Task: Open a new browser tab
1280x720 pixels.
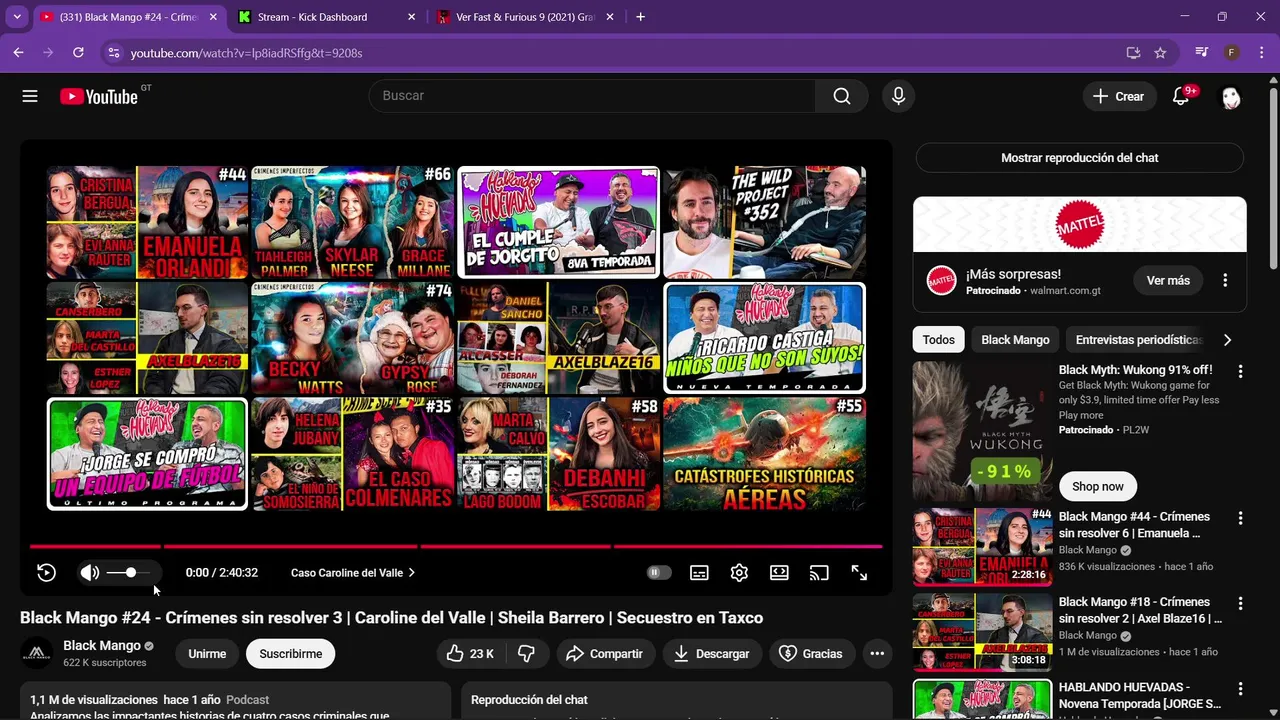Action: tap(641, 17)
